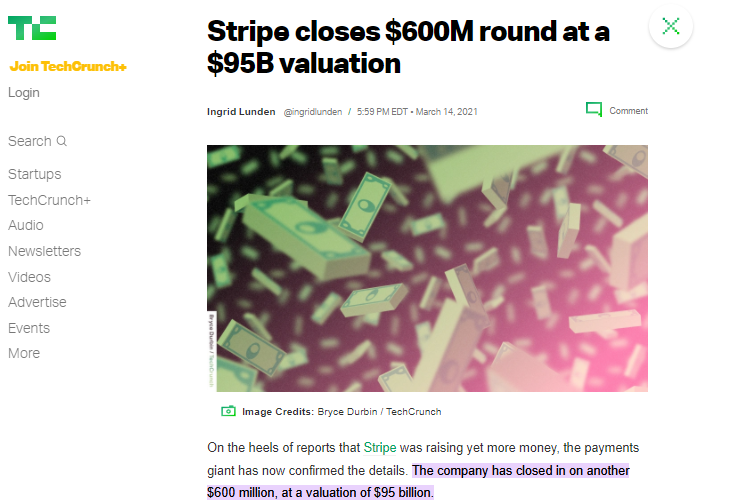Go to the Audio section
Screen dimensions: 743x504
tap(26, 225)
